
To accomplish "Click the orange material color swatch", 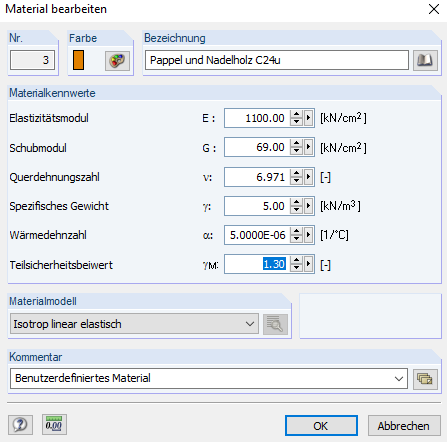I will pyautogui.click(x=78, y=60).
